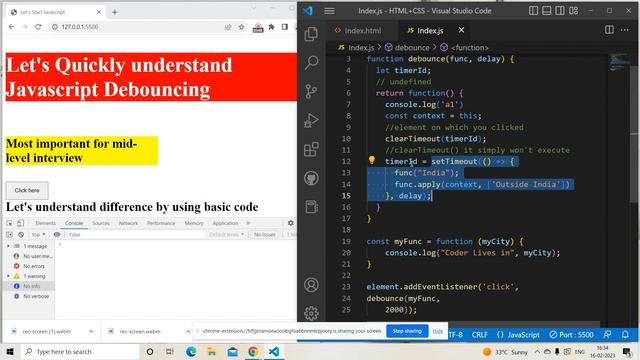The height and width of the screenshot is (360, 640).
Task: Toggle the console sidebar button
Action: (x=9, y=235)
